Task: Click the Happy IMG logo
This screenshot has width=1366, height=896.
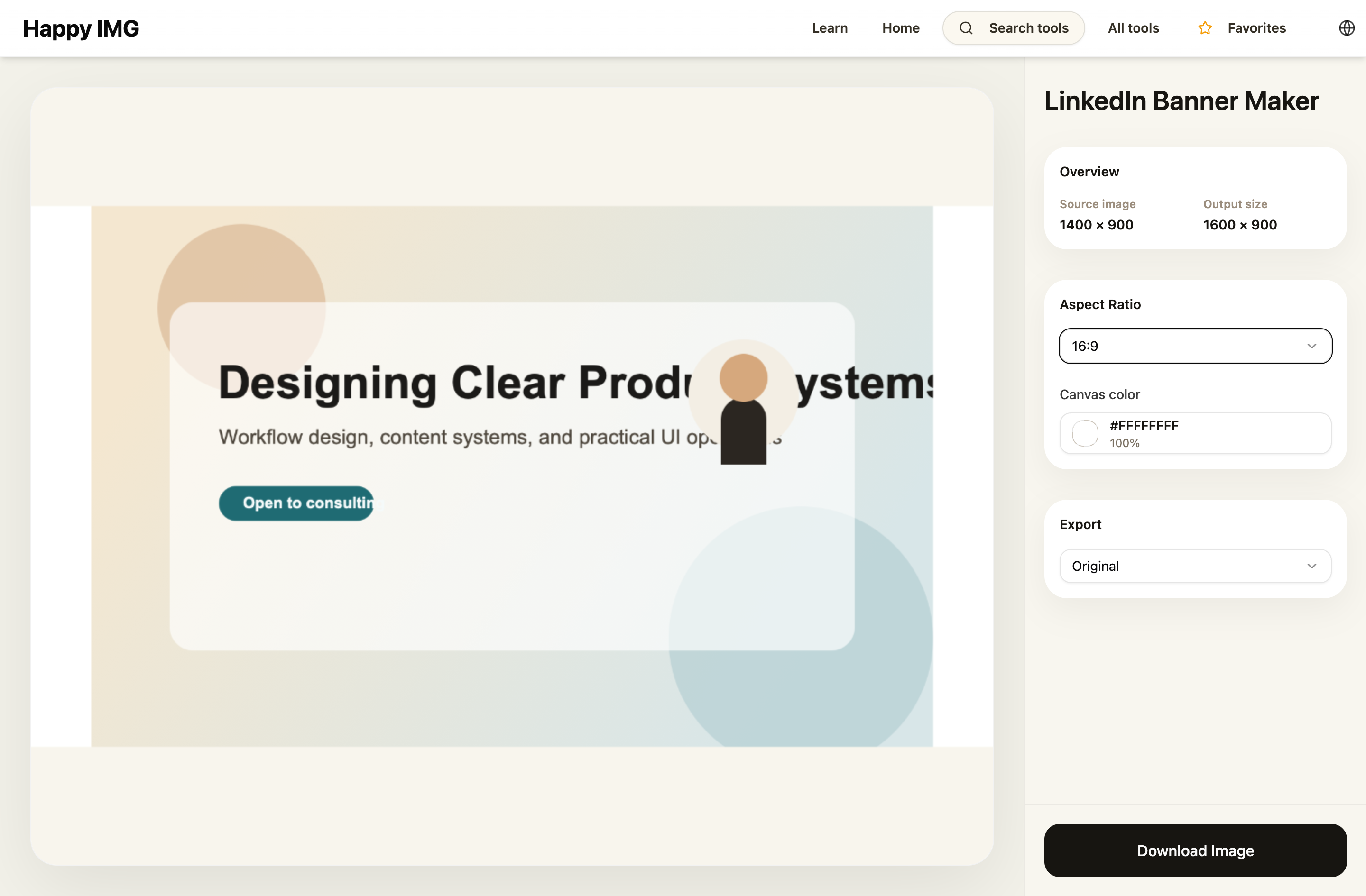Action: [81, 27]
